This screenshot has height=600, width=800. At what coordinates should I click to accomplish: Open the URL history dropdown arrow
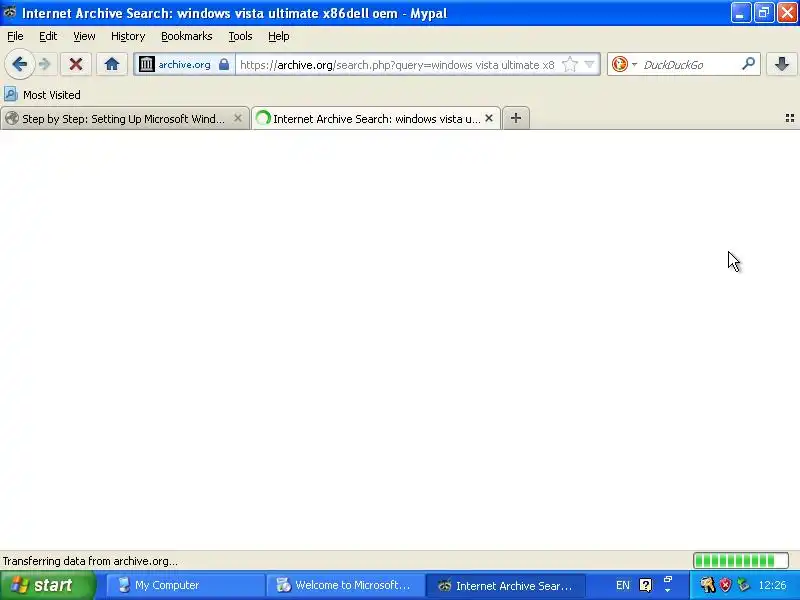tap(589, 64)
